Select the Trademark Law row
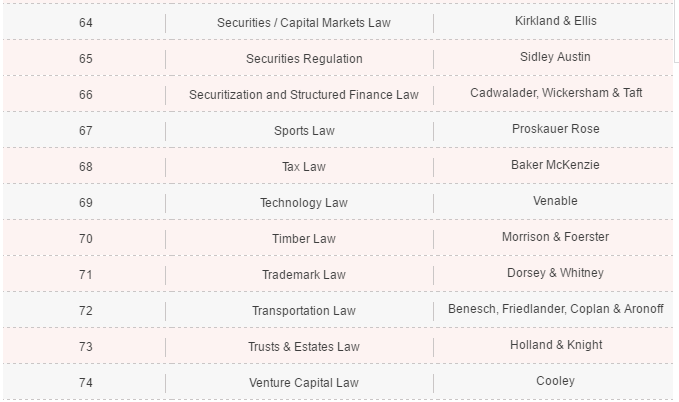This screenshot has height=402, width=679. [x=303, y=275]
